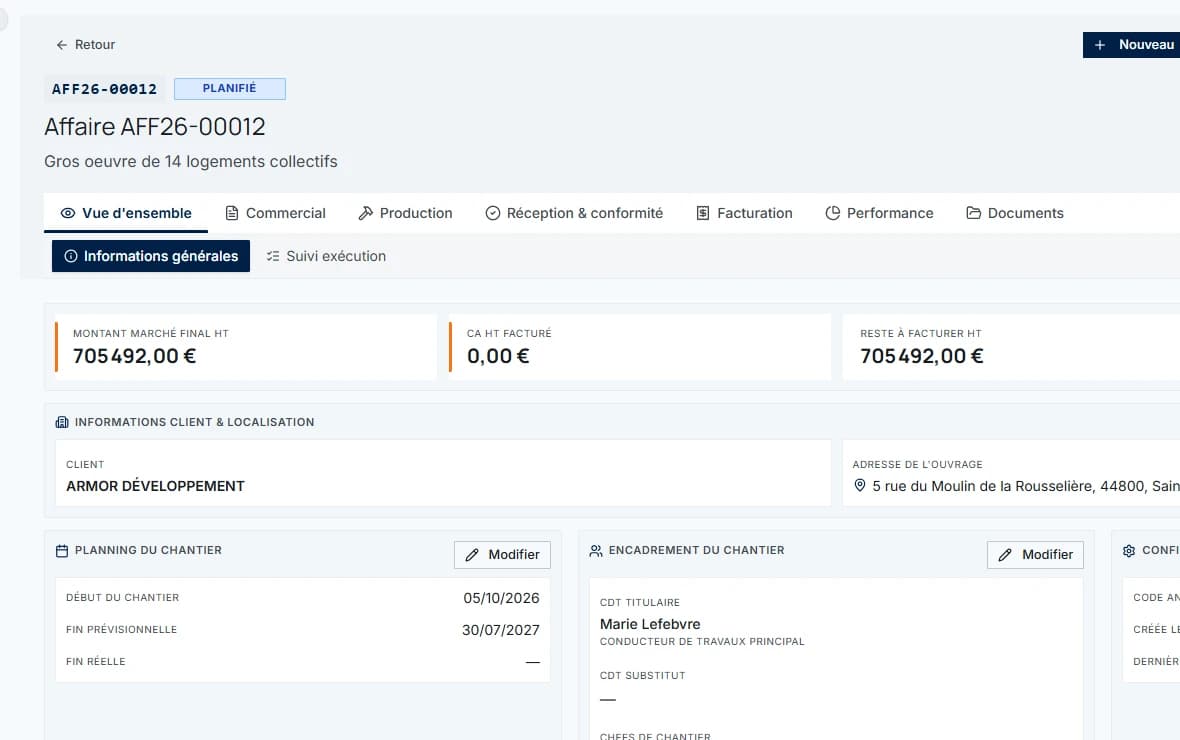Viewport: 1180px width, 740px height.
Task: Click the pie chart icon beside Performance
Action: [x=832, y=213]
